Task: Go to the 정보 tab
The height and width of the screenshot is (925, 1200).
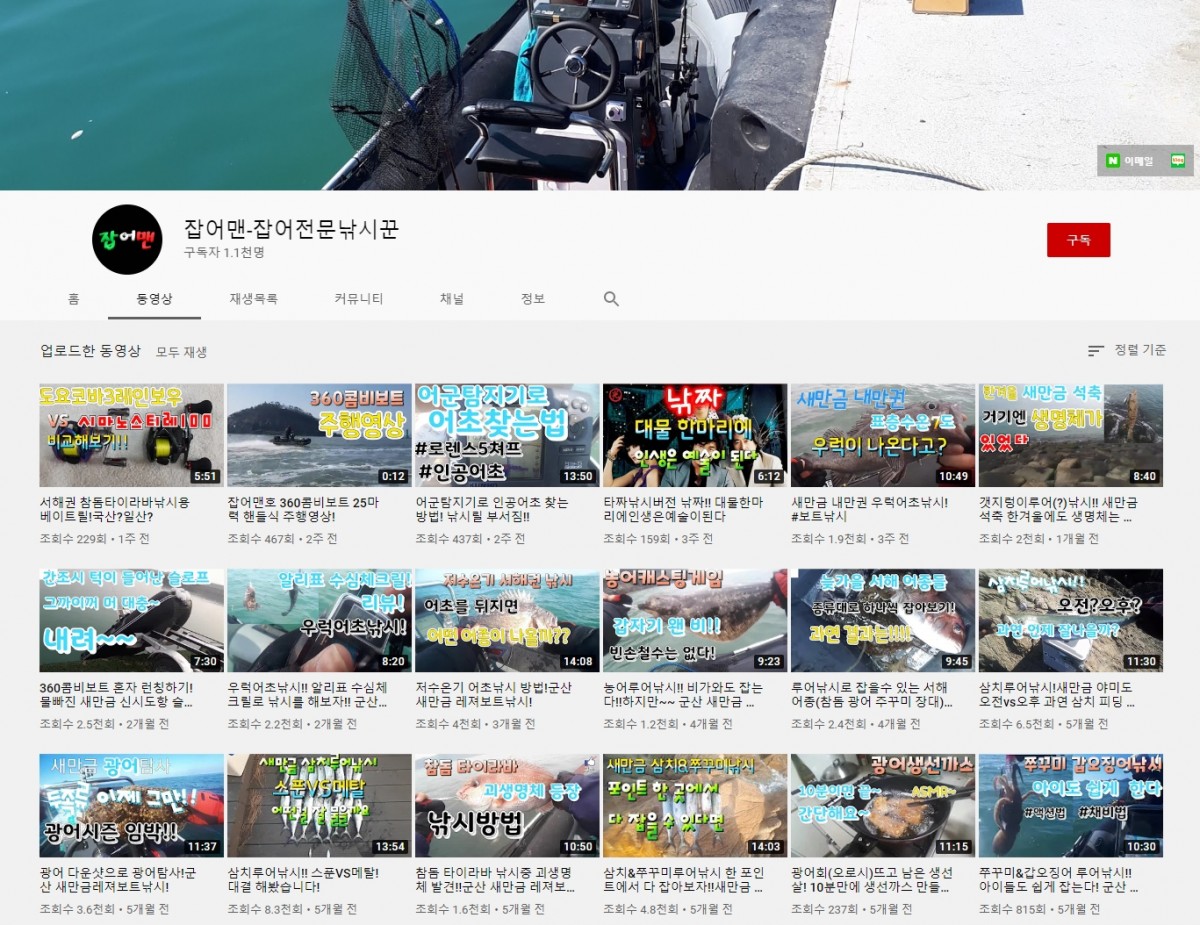Action: [533, 299]
